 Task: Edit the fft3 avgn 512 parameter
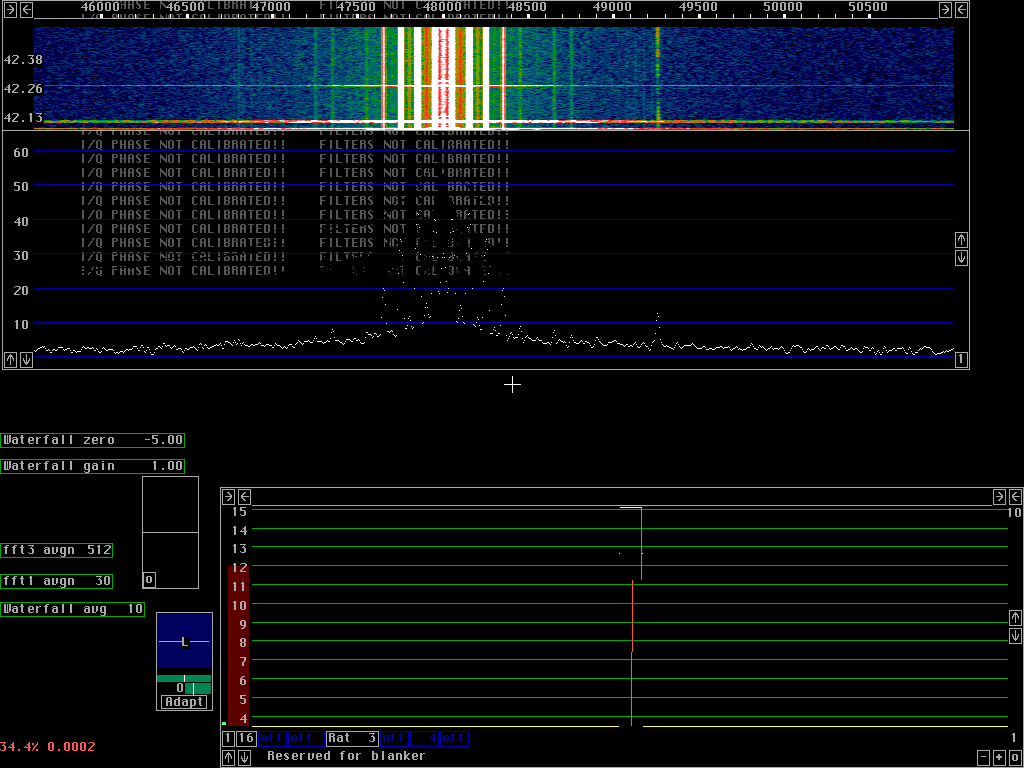coord(57,551)
